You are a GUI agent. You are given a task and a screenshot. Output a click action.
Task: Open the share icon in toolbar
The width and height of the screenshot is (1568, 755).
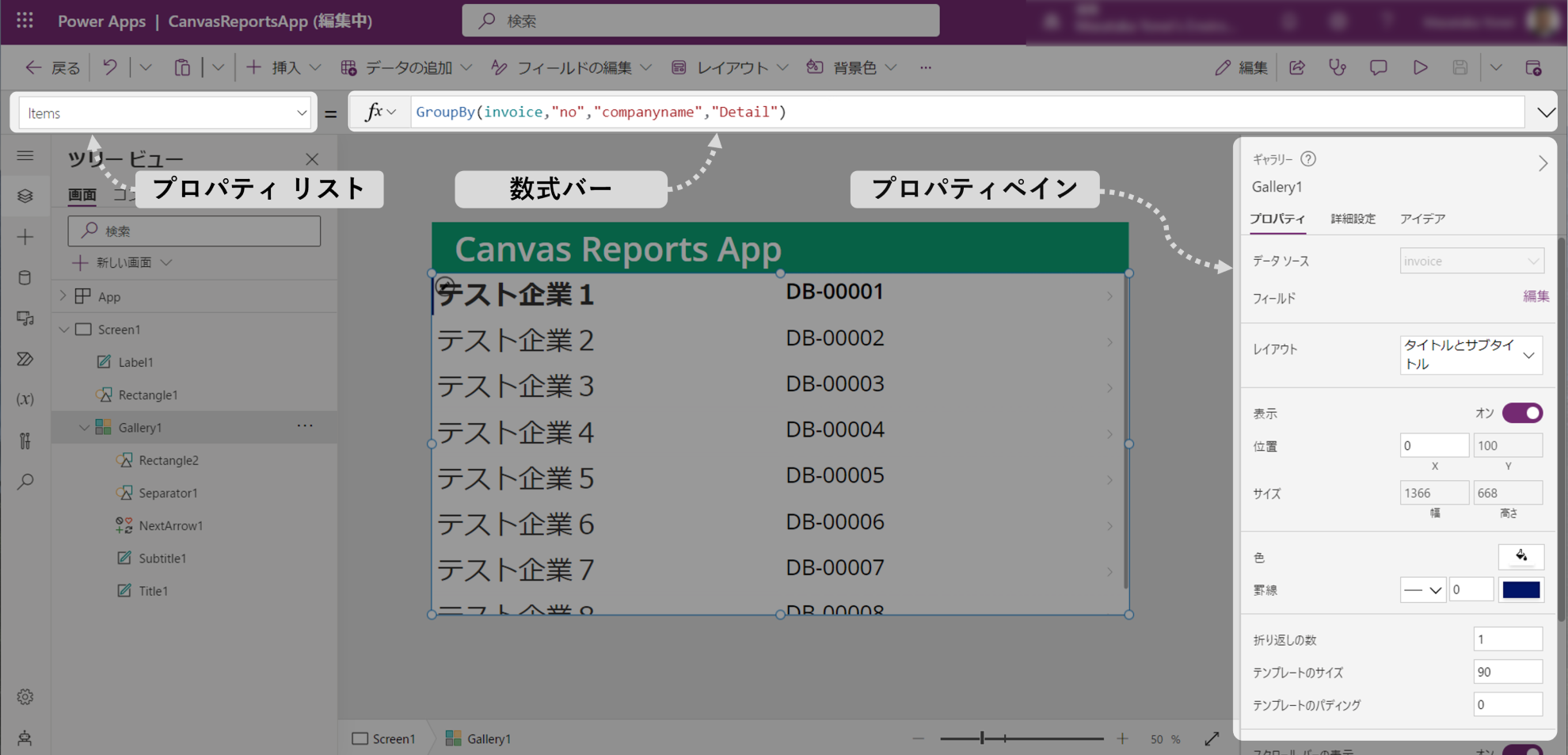tap(1297, 67)
